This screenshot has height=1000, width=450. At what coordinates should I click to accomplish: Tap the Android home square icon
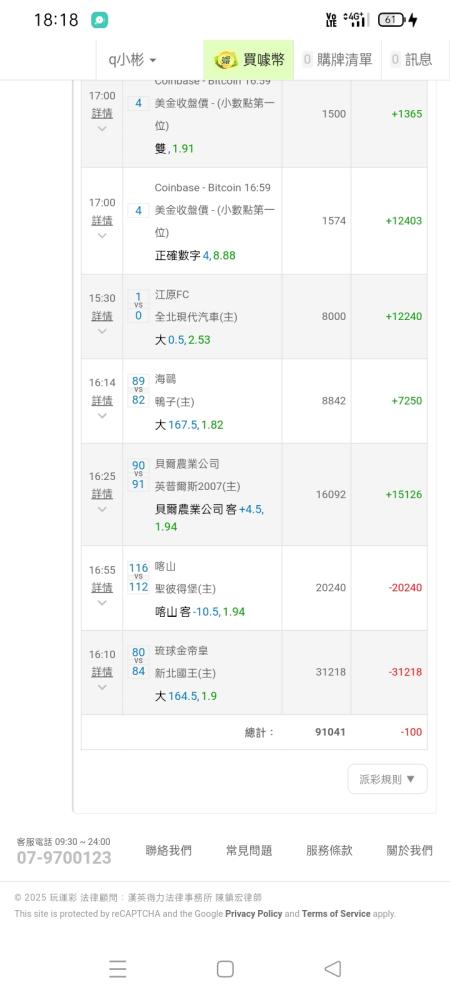[225, 969]
